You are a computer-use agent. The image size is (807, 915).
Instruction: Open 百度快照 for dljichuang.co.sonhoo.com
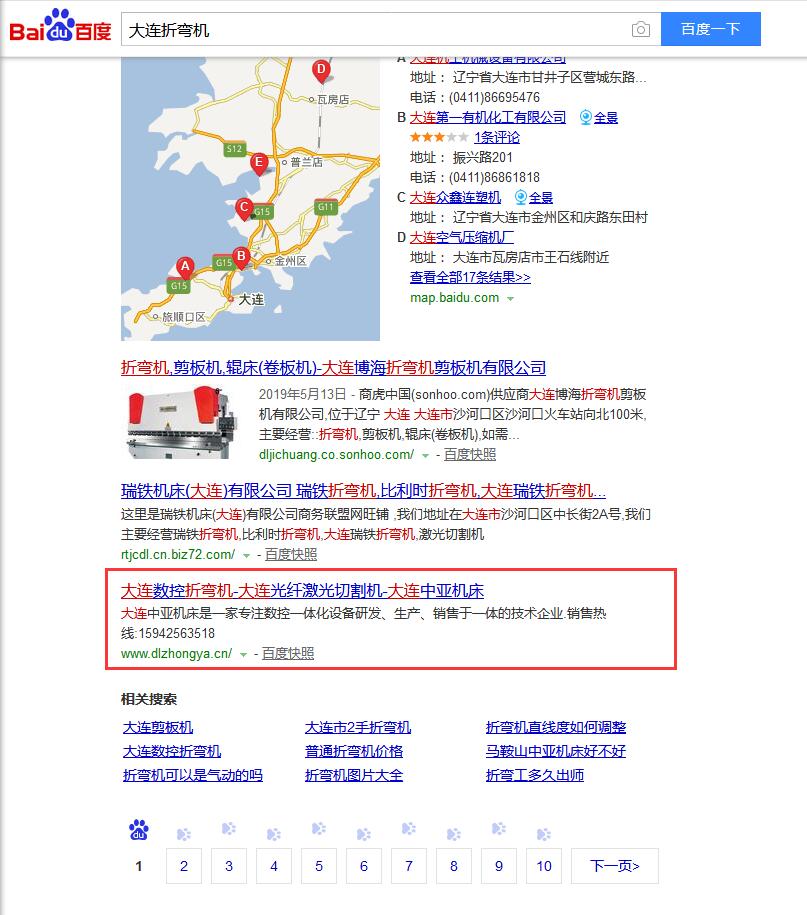click(470, 455)
